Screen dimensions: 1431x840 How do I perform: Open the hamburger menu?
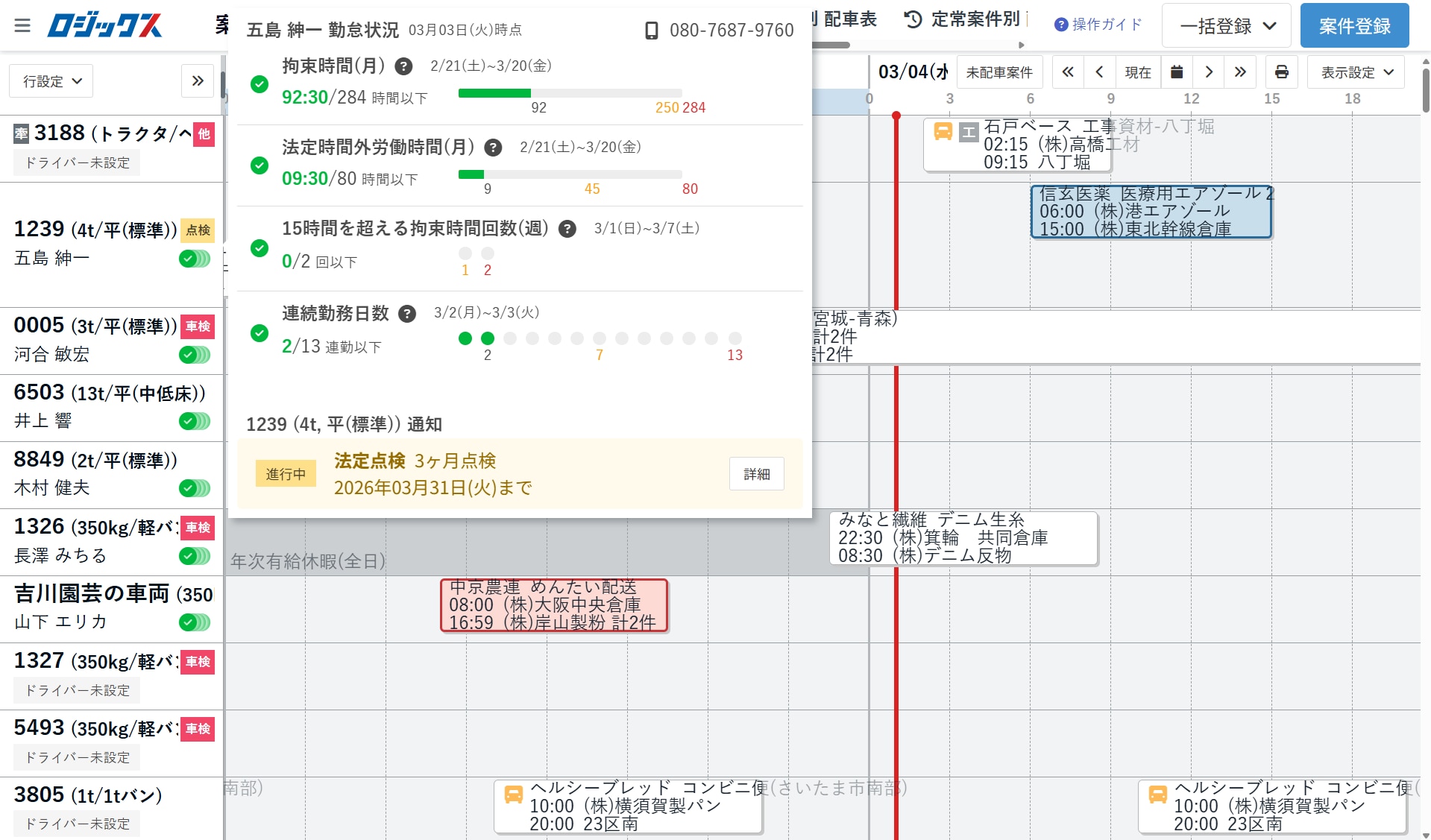(x=22, y=25)
